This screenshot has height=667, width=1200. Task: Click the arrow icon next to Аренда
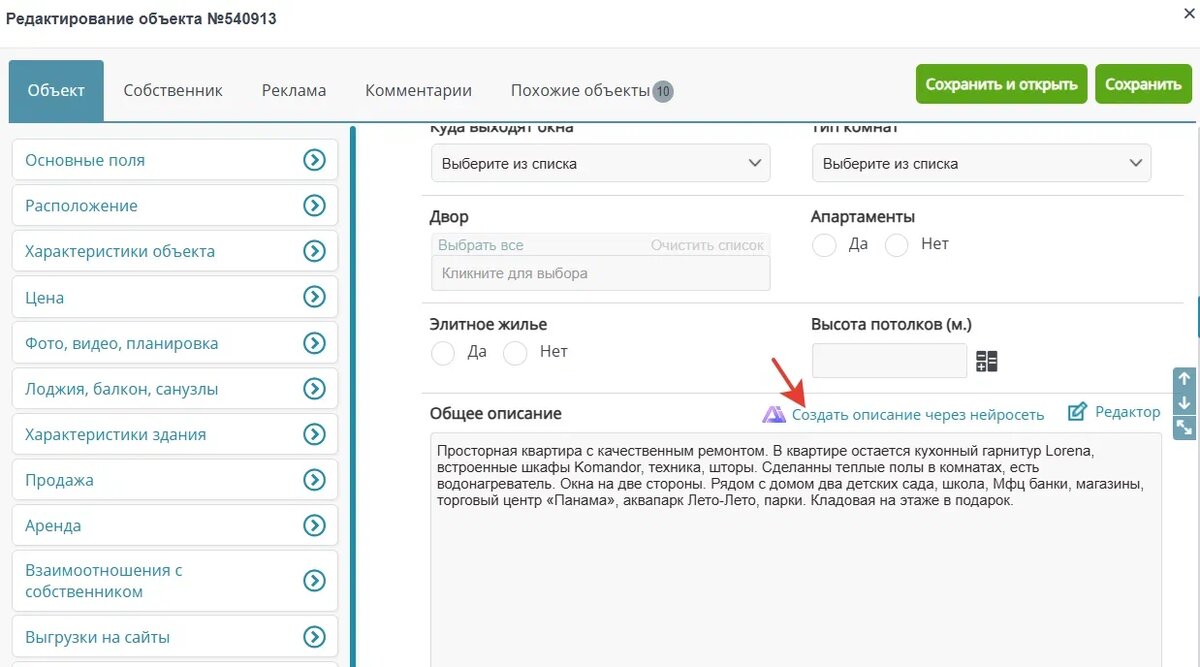coord(314,526)
